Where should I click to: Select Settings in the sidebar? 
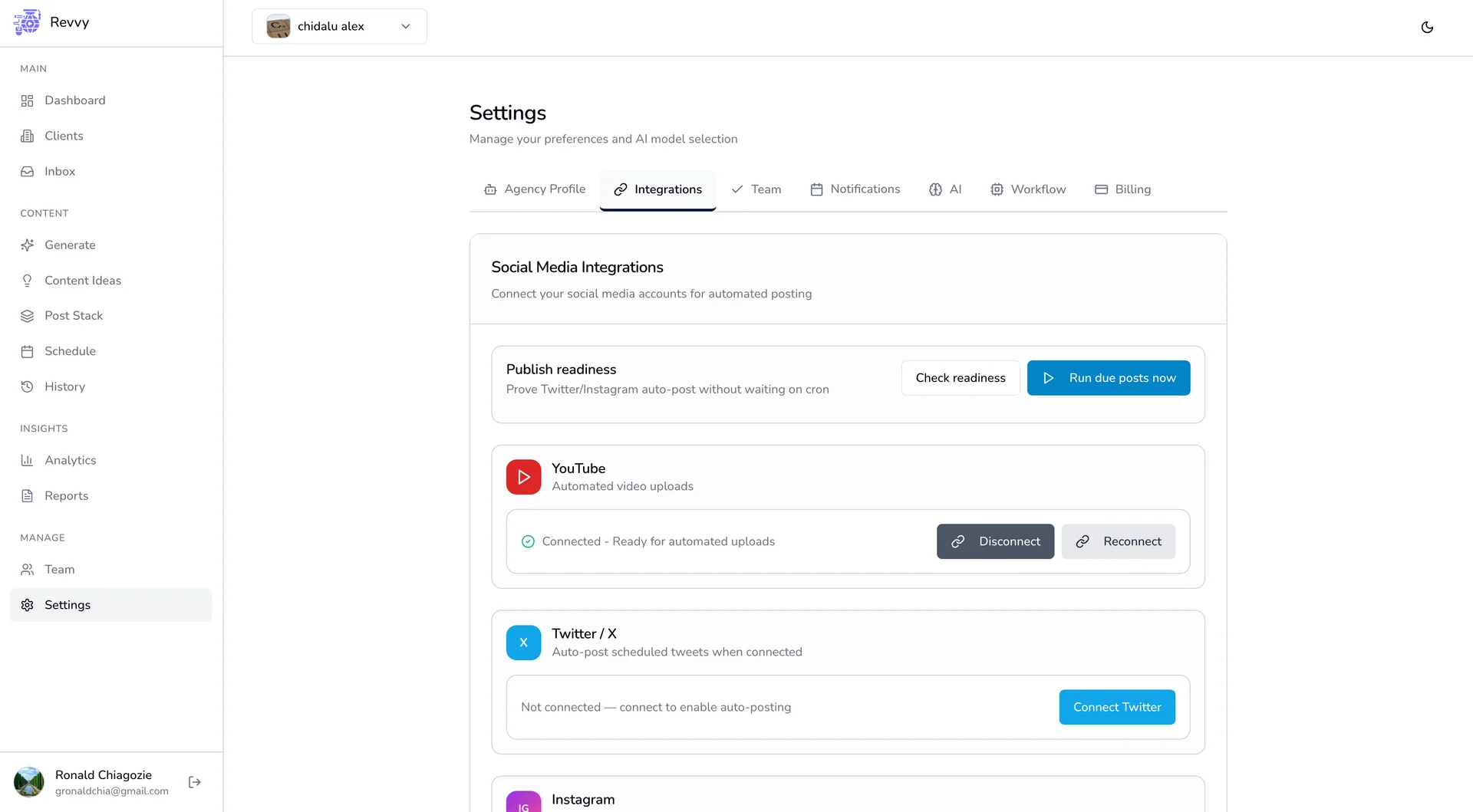(110, 605)
